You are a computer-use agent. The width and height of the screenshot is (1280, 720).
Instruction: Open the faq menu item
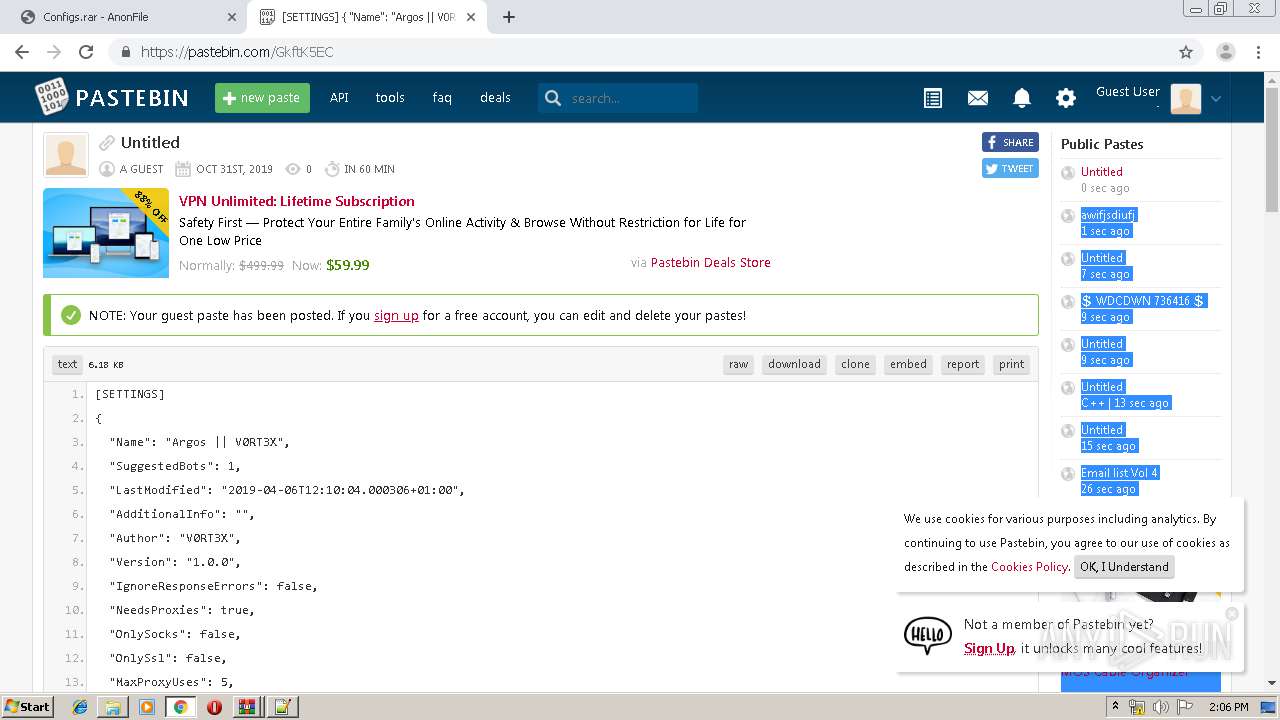(442, 98)
